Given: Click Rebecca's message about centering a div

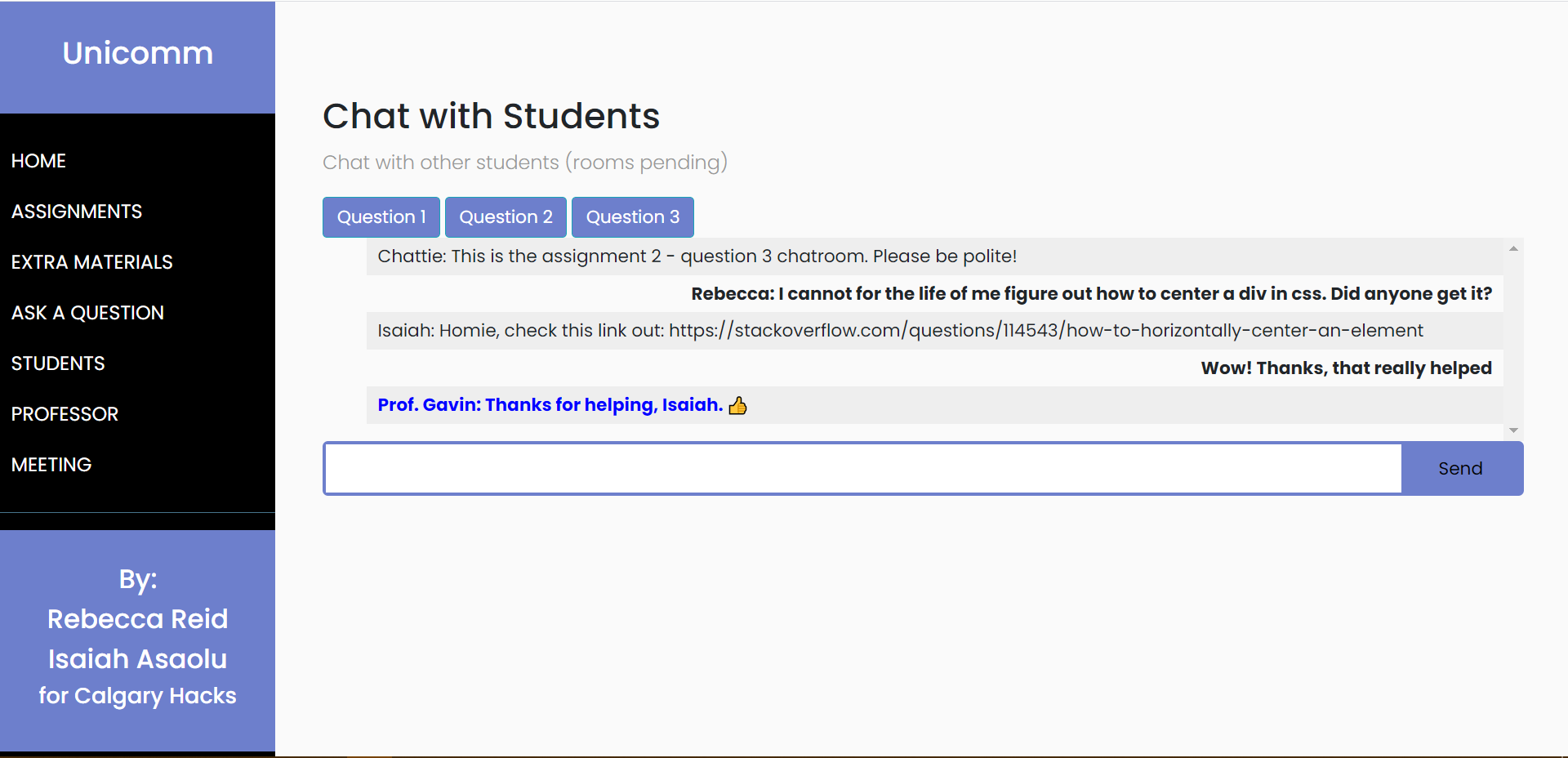Looking at the screenshot, I should tap(1091, 294).
